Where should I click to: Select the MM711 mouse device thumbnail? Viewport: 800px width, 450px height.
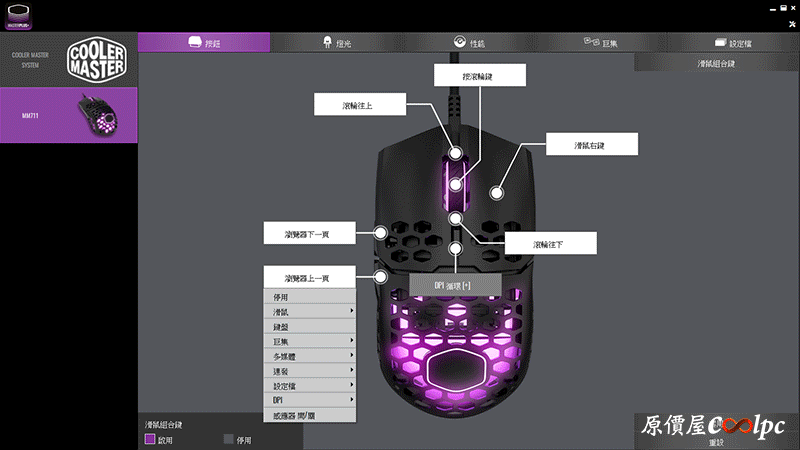98,114
